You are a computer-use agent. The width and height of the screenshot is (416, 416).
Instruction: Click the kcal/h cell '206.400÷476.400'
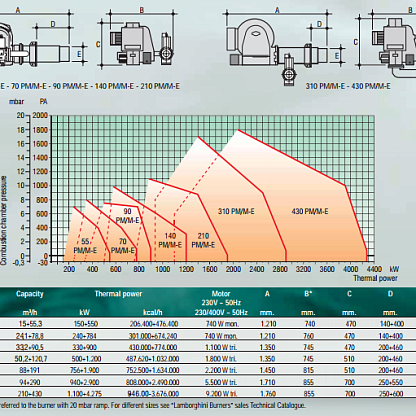pyautogui.click(x=154, y=324)
